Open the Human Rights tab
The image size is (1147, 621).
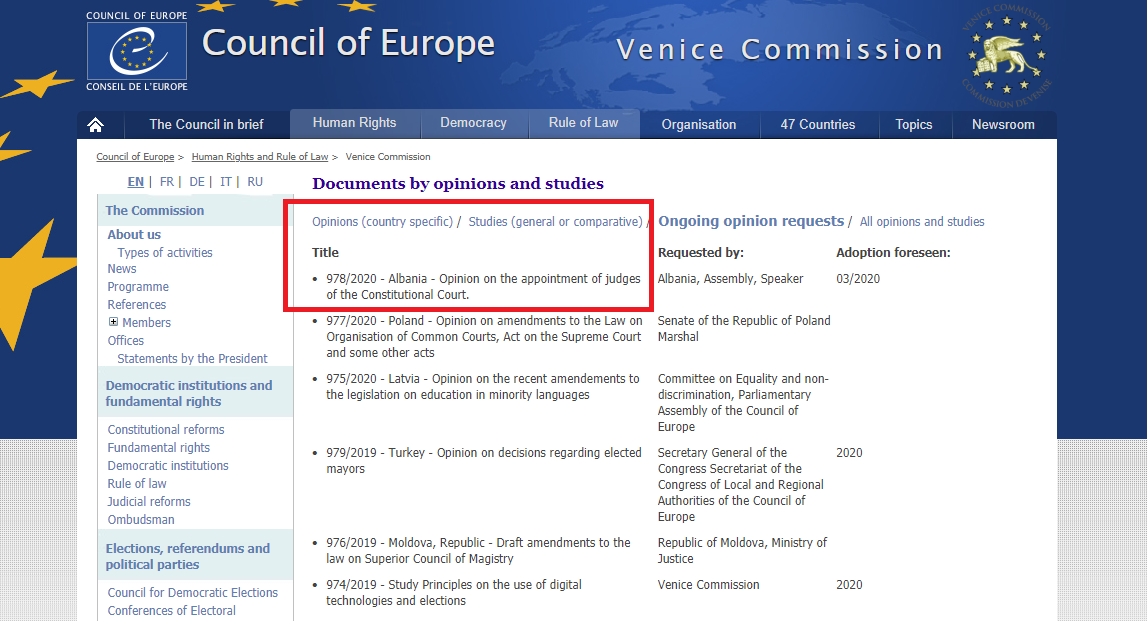tap(355, 123)
